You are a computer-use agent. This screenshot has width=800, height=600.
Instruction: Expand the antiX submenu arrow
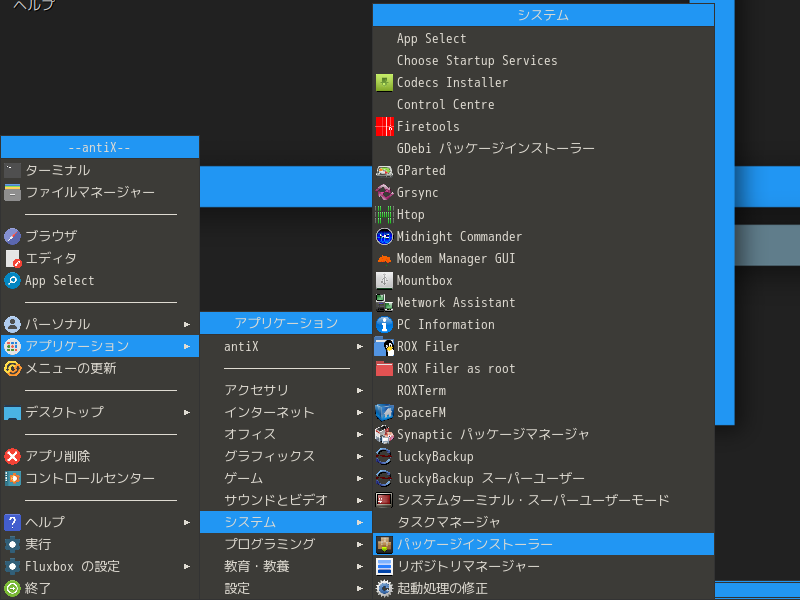[x=360, y=346]
